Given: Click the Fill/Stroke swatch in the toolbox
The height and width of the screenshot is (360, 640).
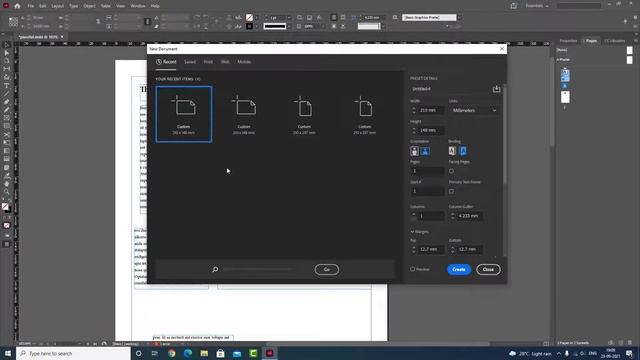Looking at the screenshot, I should (6, 207).
